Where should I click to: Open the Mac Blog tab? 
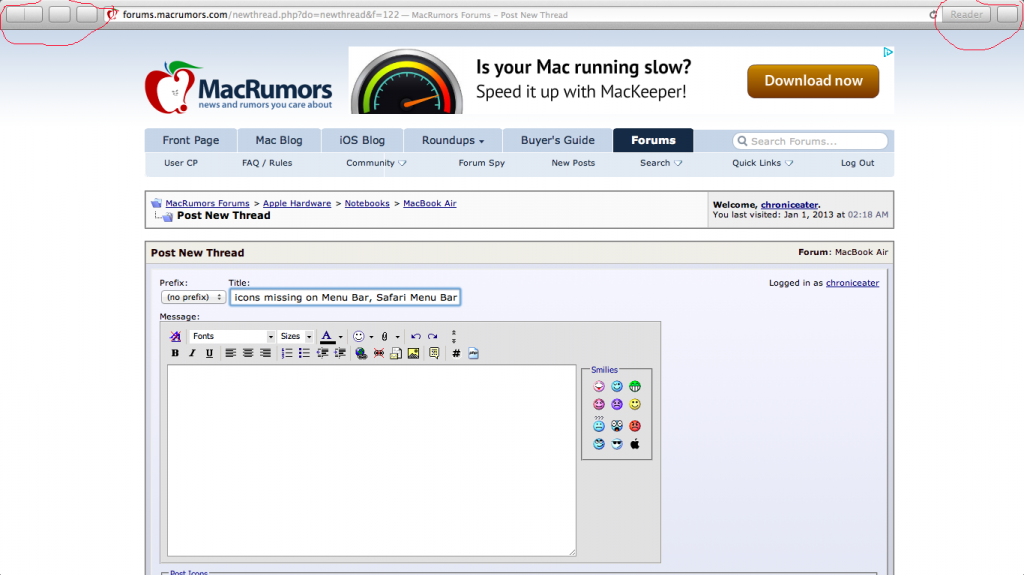(279, 140)
